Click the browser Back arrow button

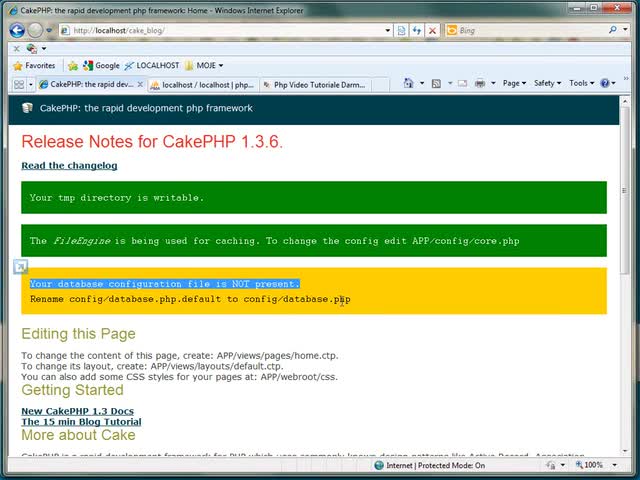click(x=17, y=30)
